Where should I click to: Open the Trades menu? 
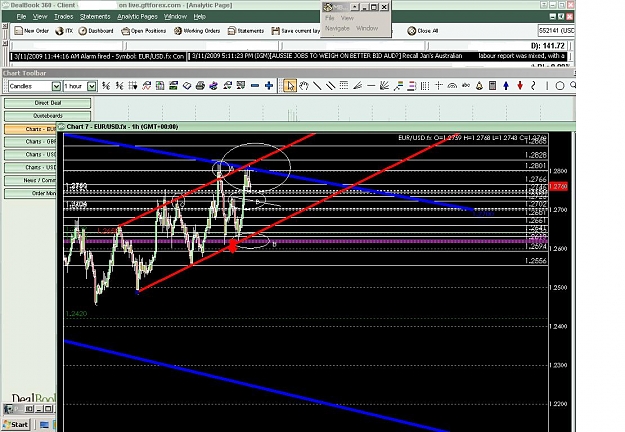(63, 17)
